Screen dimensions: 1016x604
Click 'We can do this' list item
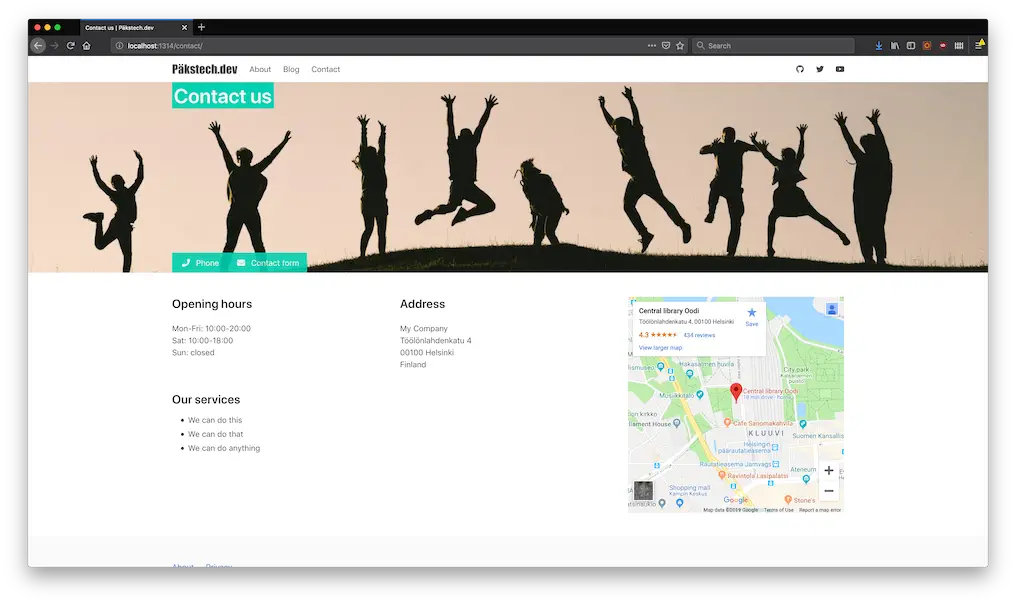(x=215, y=420)
